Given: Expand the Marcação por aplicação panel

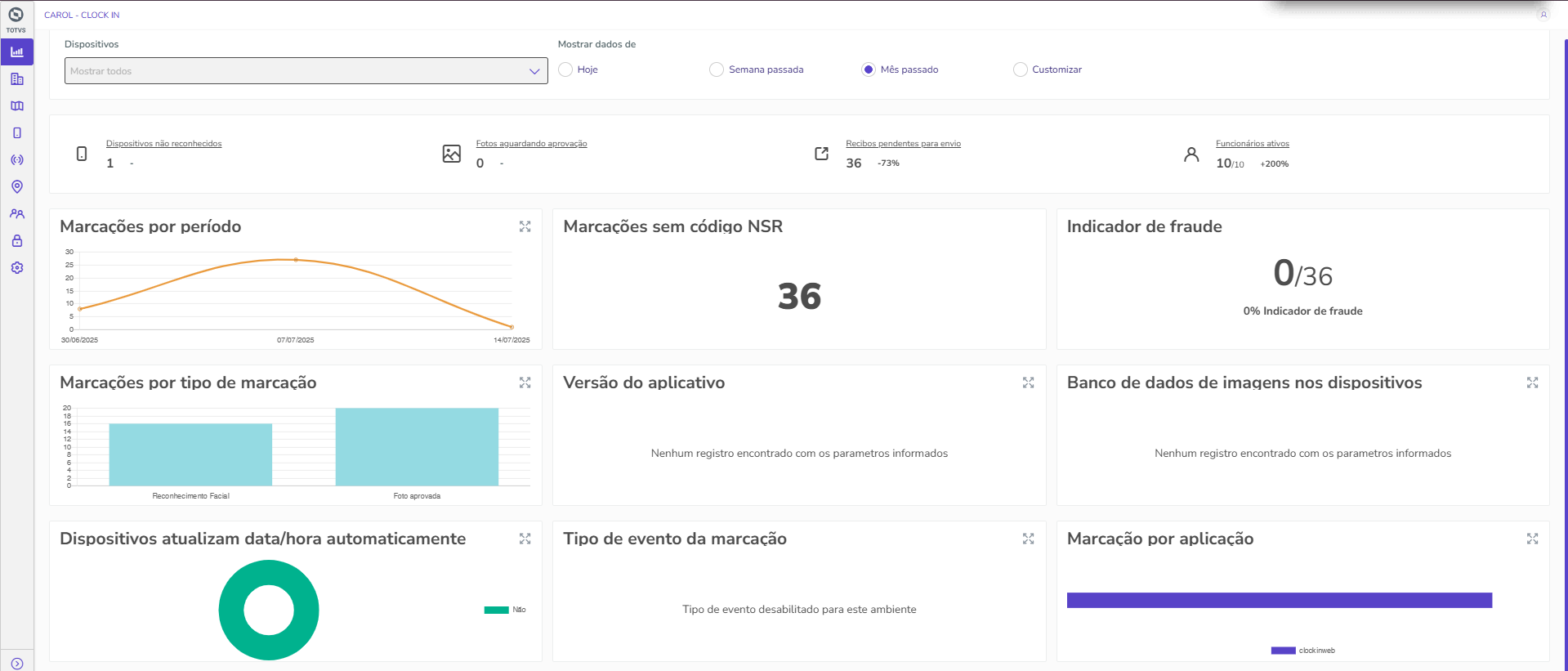Looking at the screenshot, I should (1533, 539).
